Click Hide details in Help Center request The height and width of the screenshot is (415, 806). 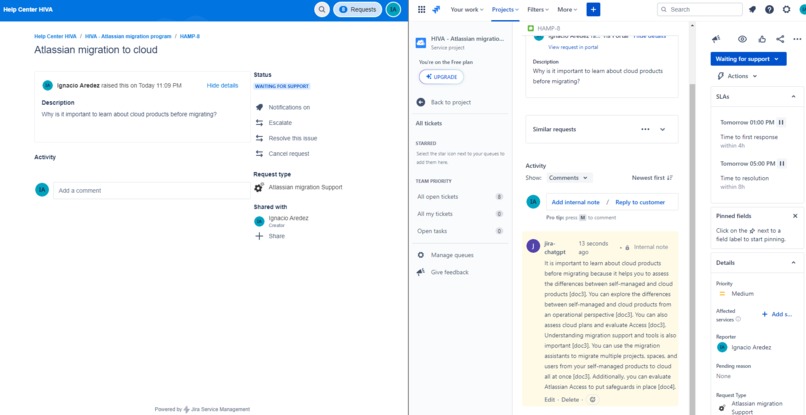(222, 86)
